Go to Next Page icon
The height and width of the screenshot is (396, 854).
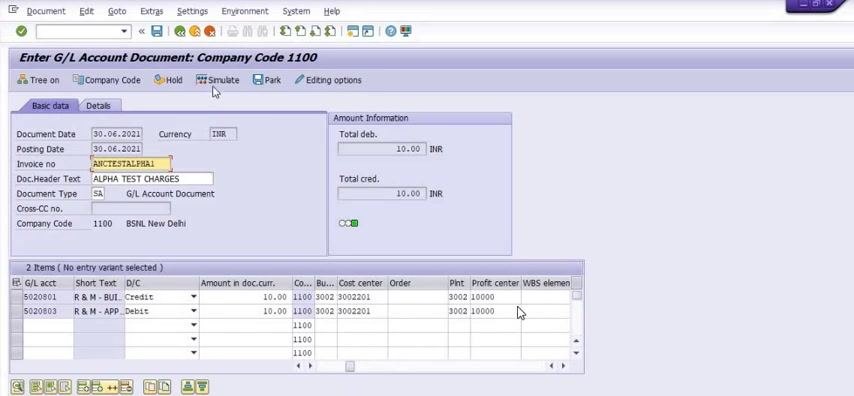tap(315, 32)
